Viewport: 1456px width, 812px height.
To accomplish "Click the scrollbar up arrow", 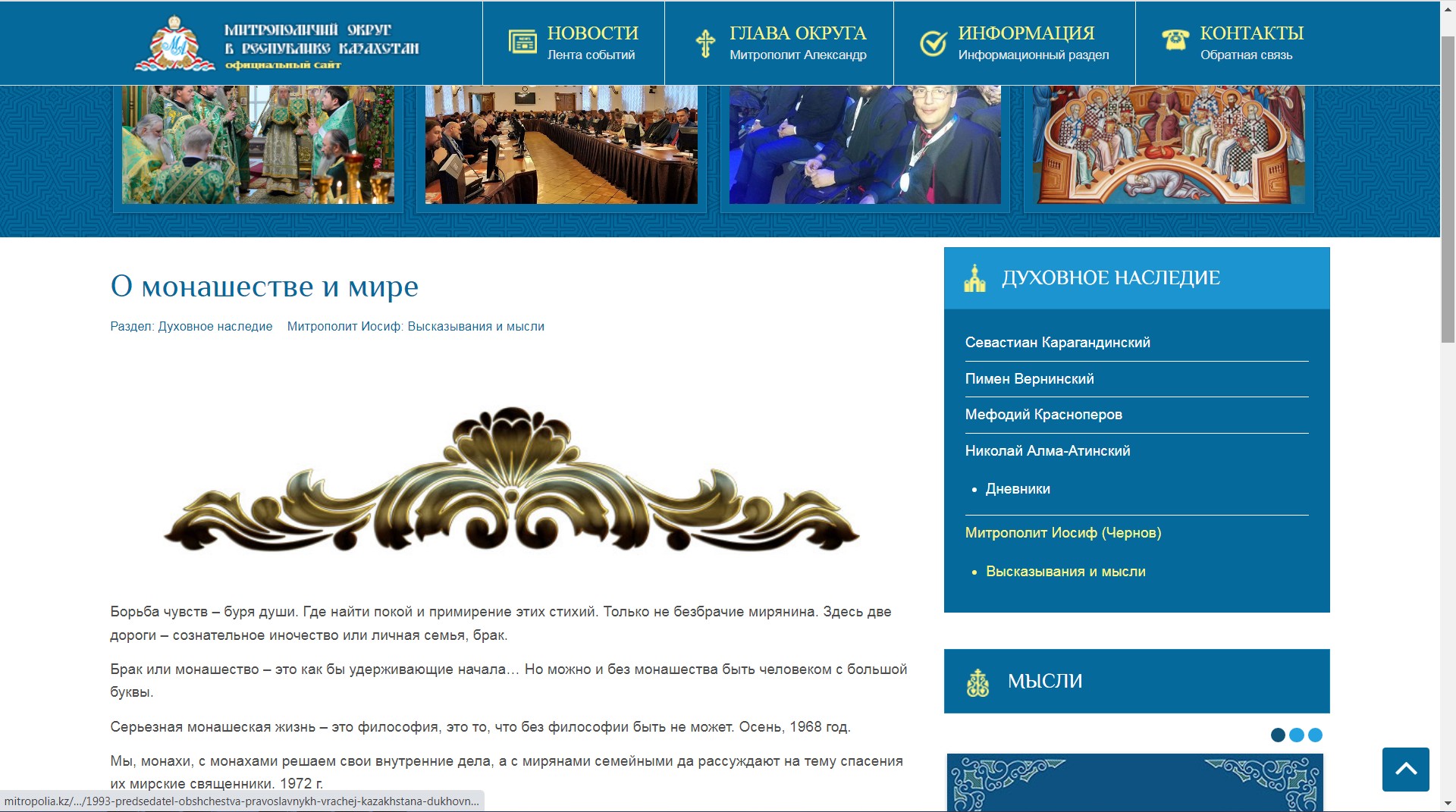I will pyautogui.click(x=1448, y=8).
